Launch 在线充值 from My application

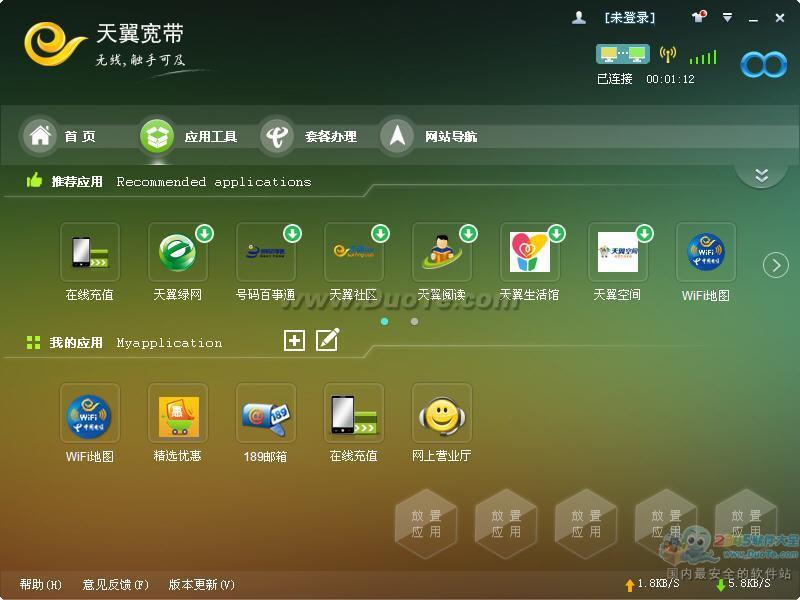[x=354, y=413]
